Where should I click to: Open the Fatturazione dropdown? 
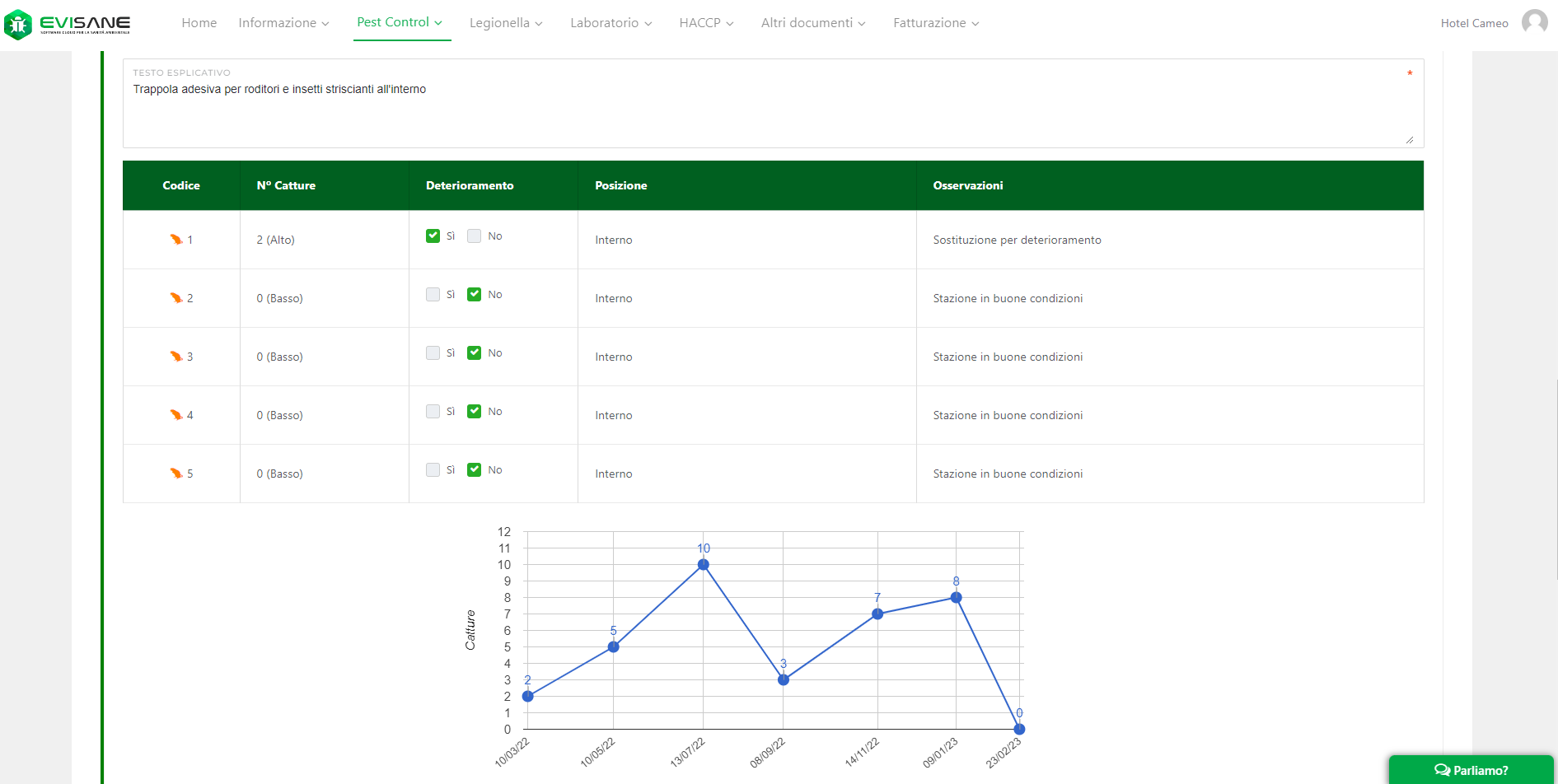tap(936, 23)
